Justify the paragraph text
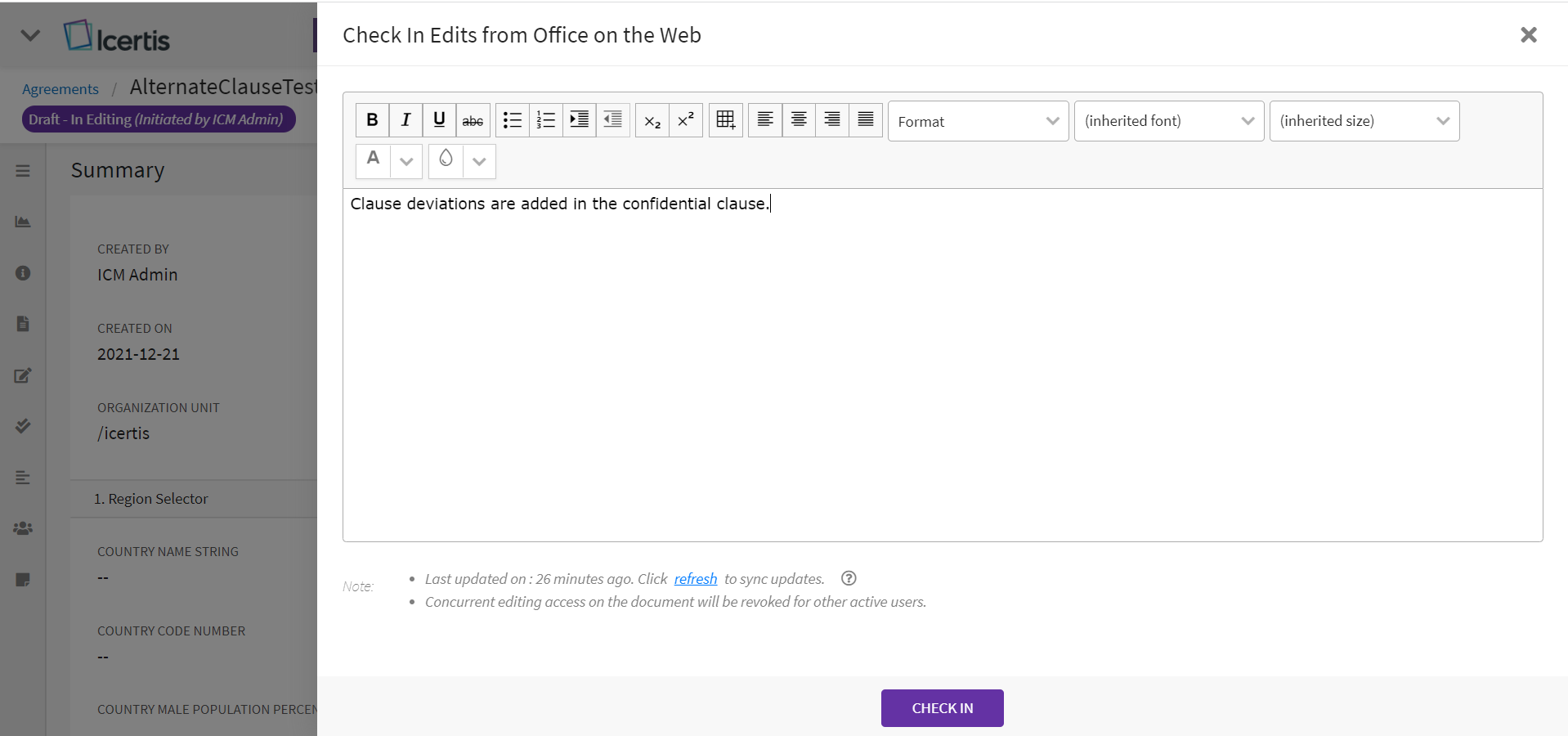Screen dimensions: 1568x736 click(x=866, y=120)
